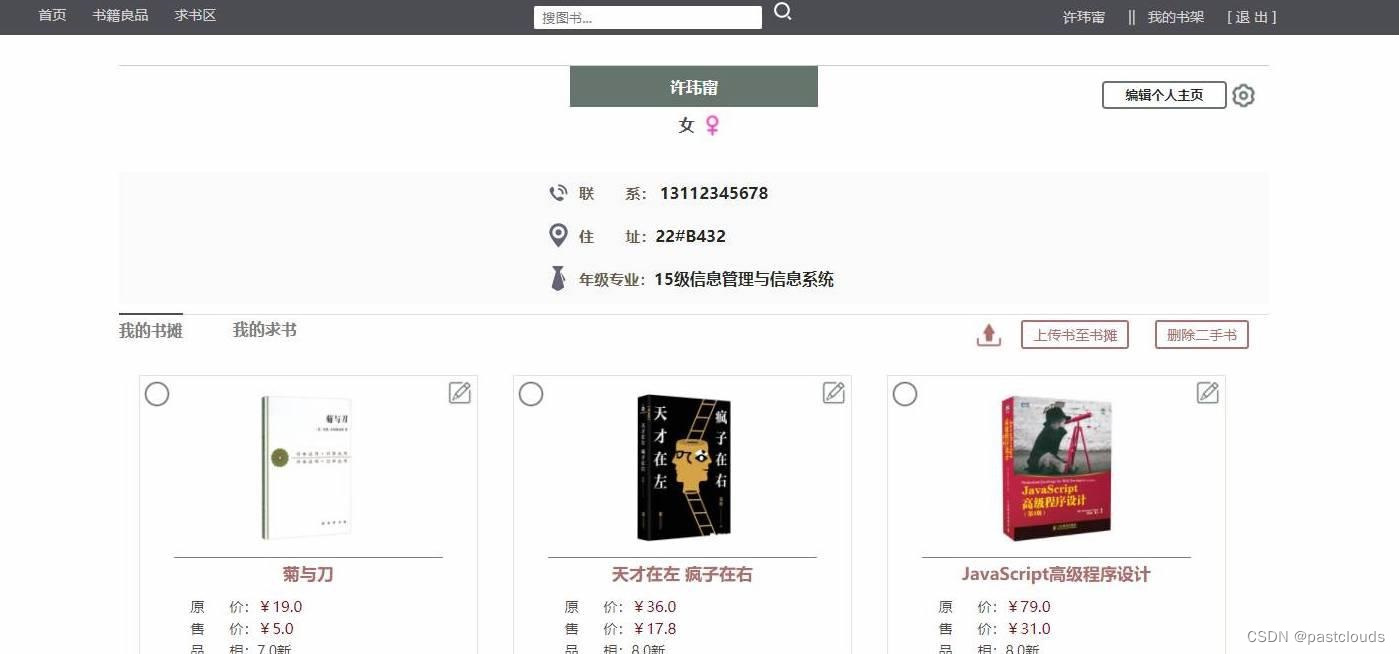Open 书籍良品 in the top navigation
Image resolution: width=1400 pixels, height=654 pixels.
click(x=121, y=16)
